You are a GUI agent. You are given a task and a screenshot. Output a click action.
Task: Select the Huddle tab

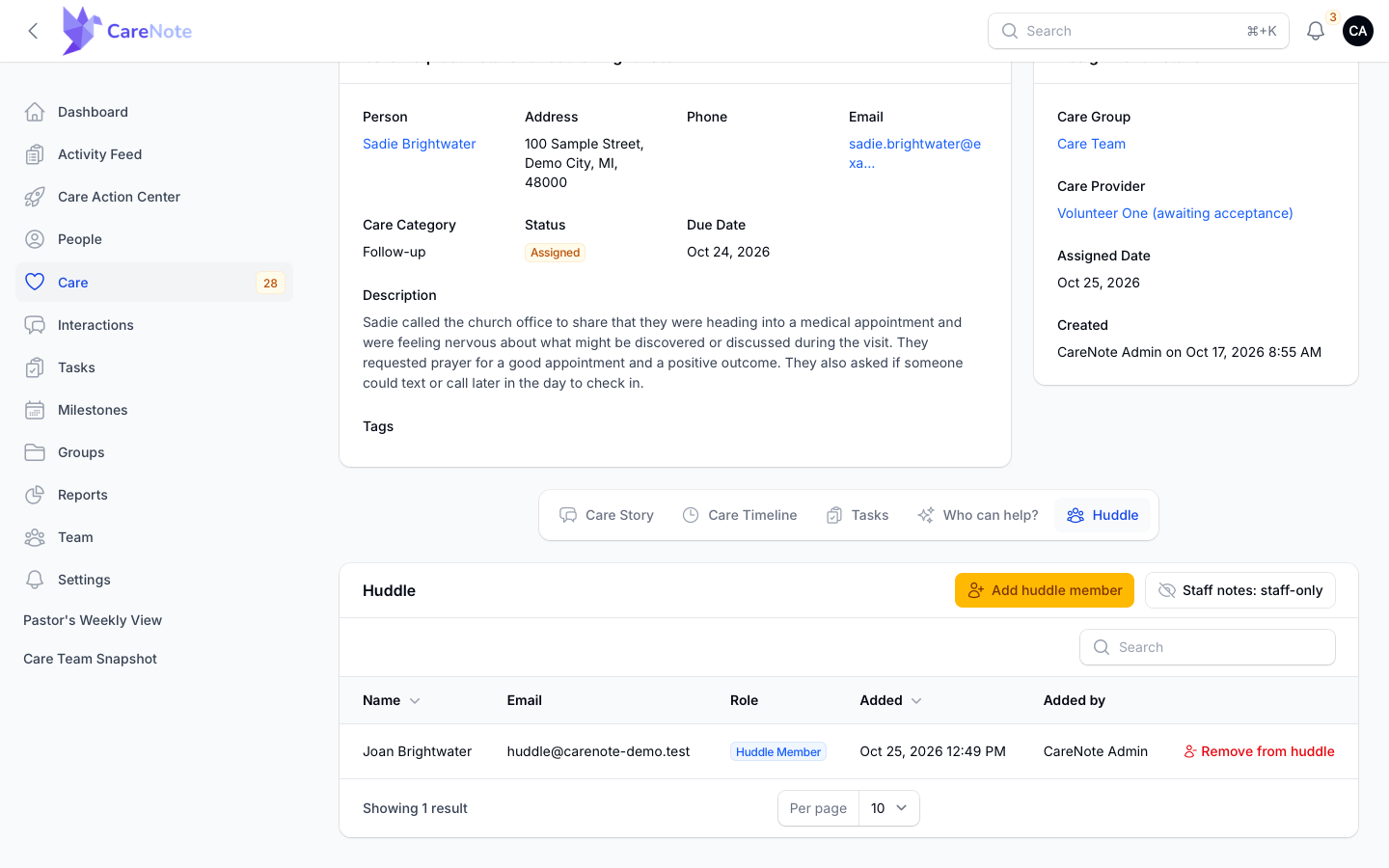click(x=1103, y=515)
